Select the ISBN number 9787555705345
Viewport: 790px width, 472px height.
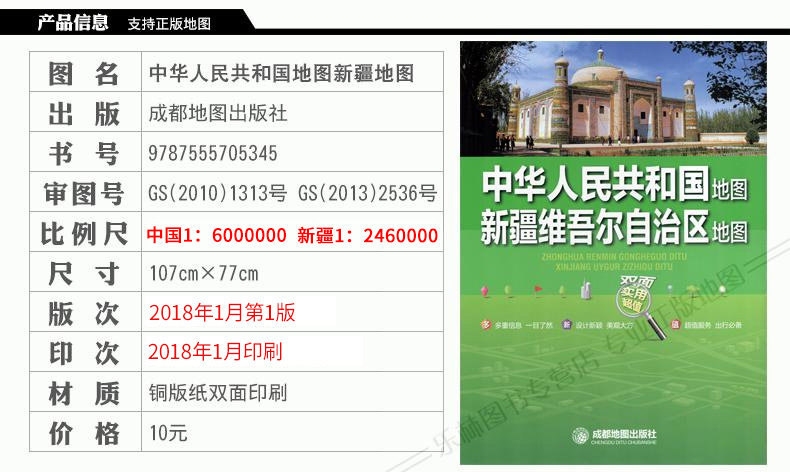[x=213, y=153]
